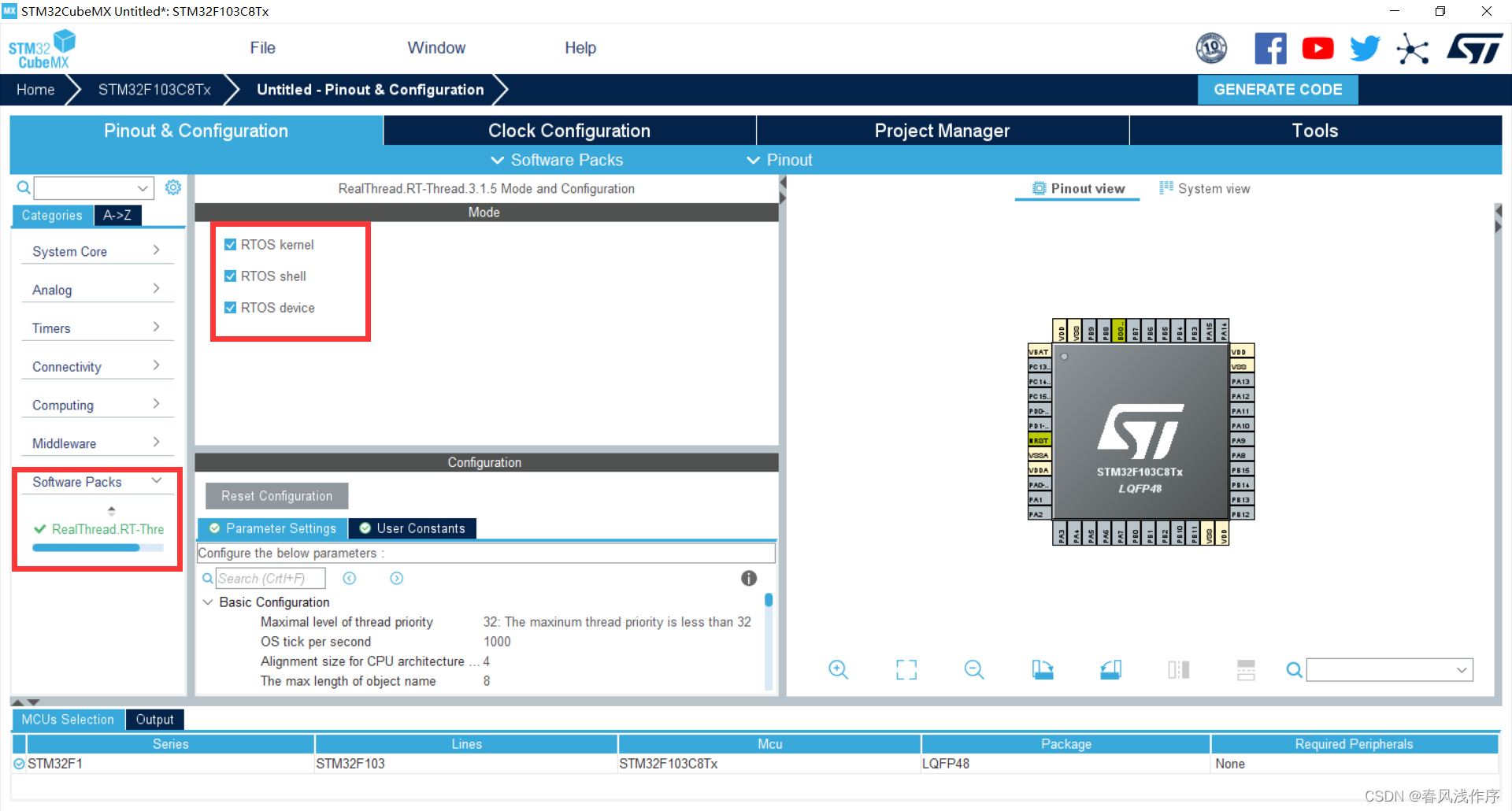Open the YouTube icon link
The image size is (1512, 811).
(x=1317, y=48)
